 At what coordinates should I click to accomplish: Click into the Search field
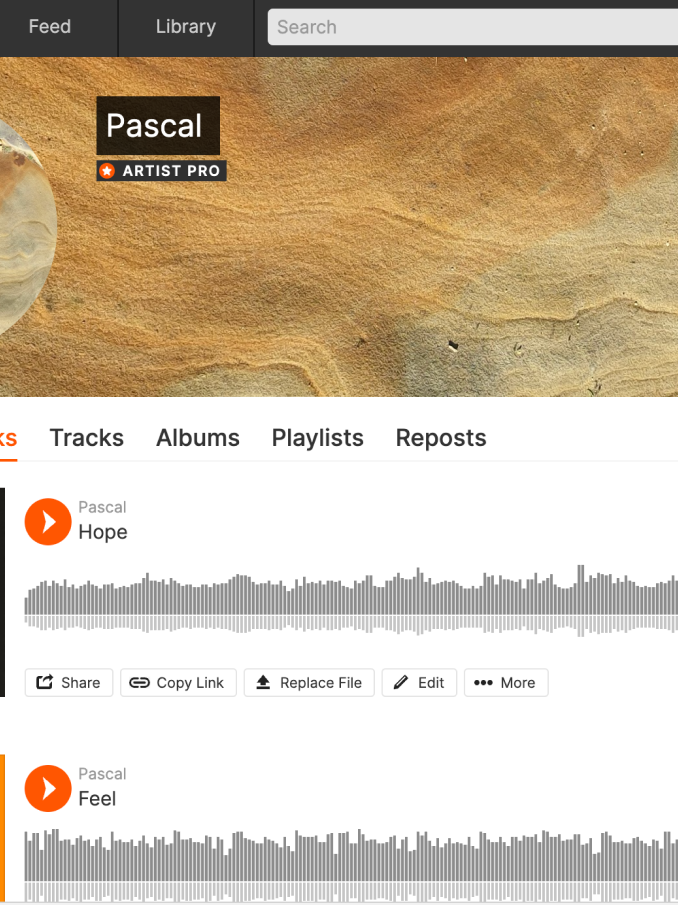coord(473,27)
